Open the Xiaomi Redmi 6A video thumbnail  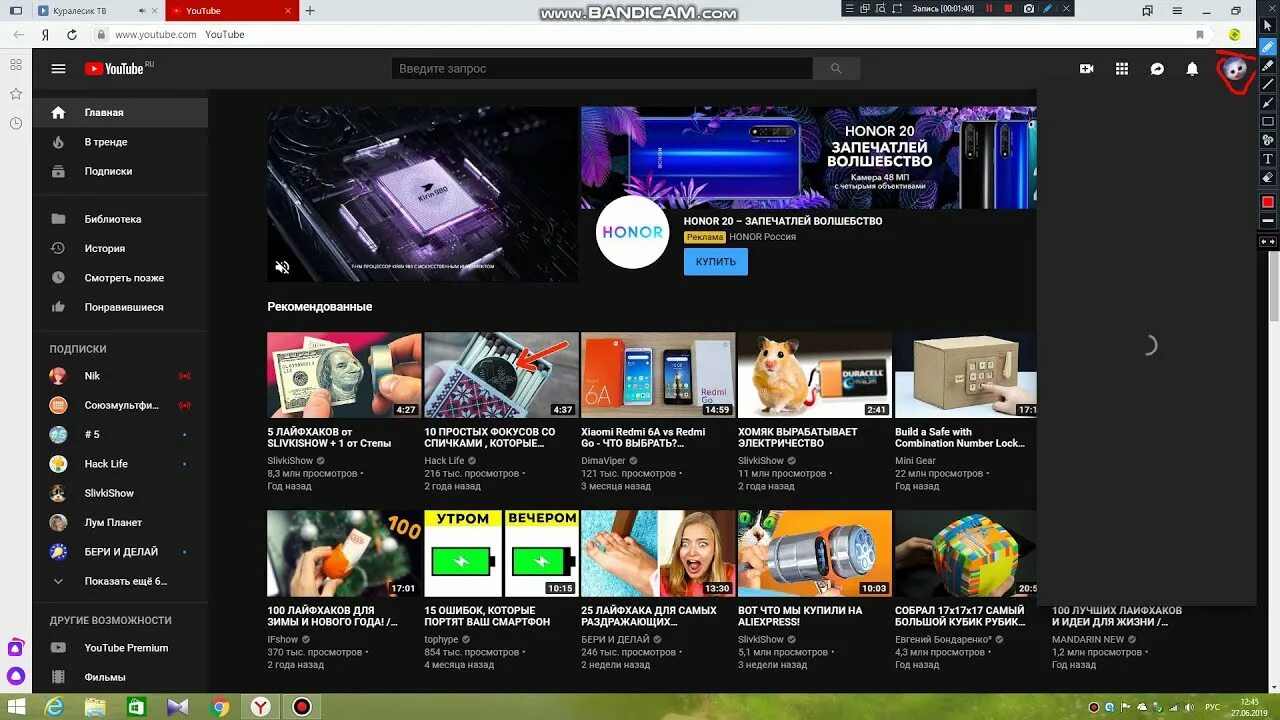point(658,375)
